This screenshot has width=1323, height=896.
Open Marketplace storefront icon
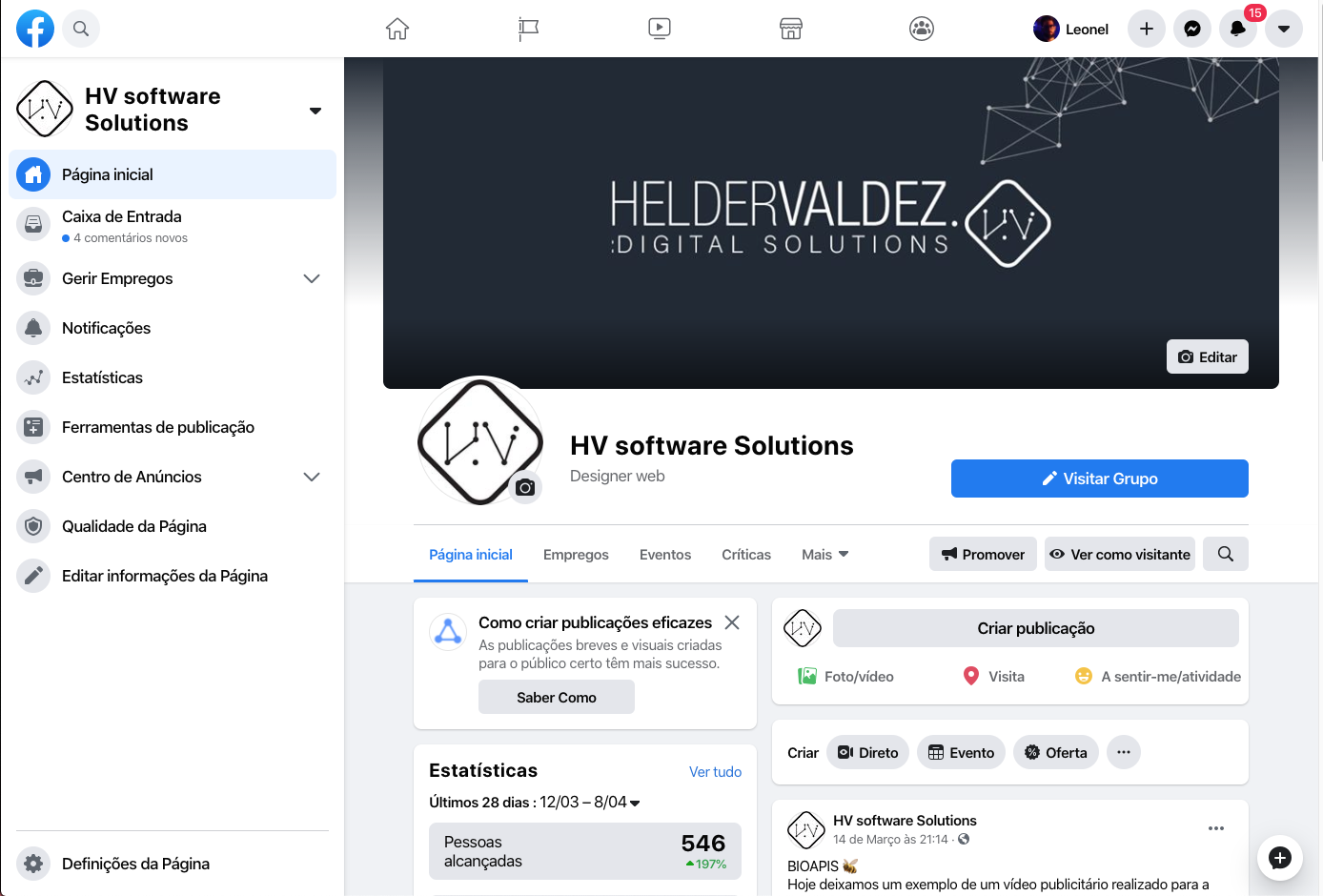pos(791,29)
